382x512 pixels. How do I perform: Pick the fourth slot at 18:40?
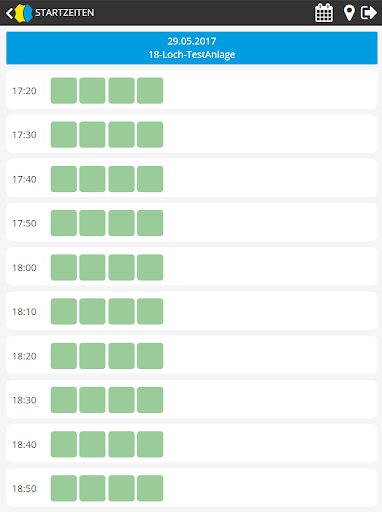pos(150,444)
